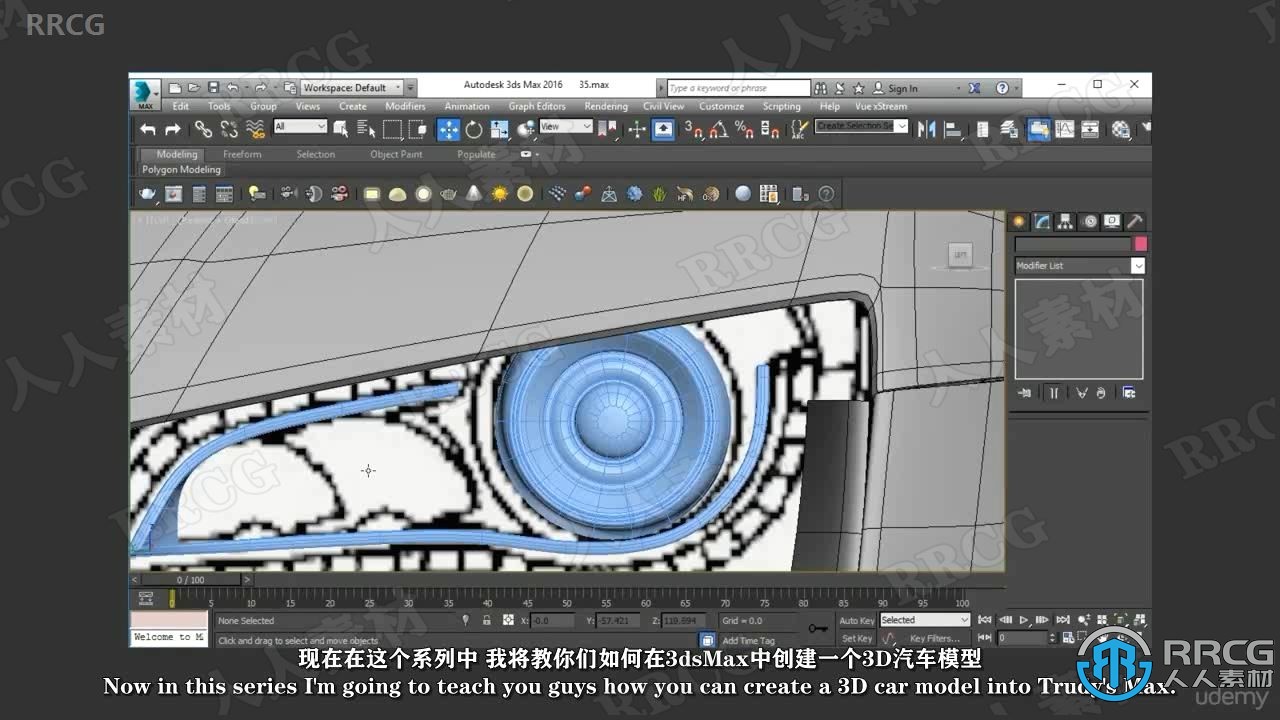Activate the Select and Rotate tool
The image size is (1280, 720).
click(x=474, y=129)
